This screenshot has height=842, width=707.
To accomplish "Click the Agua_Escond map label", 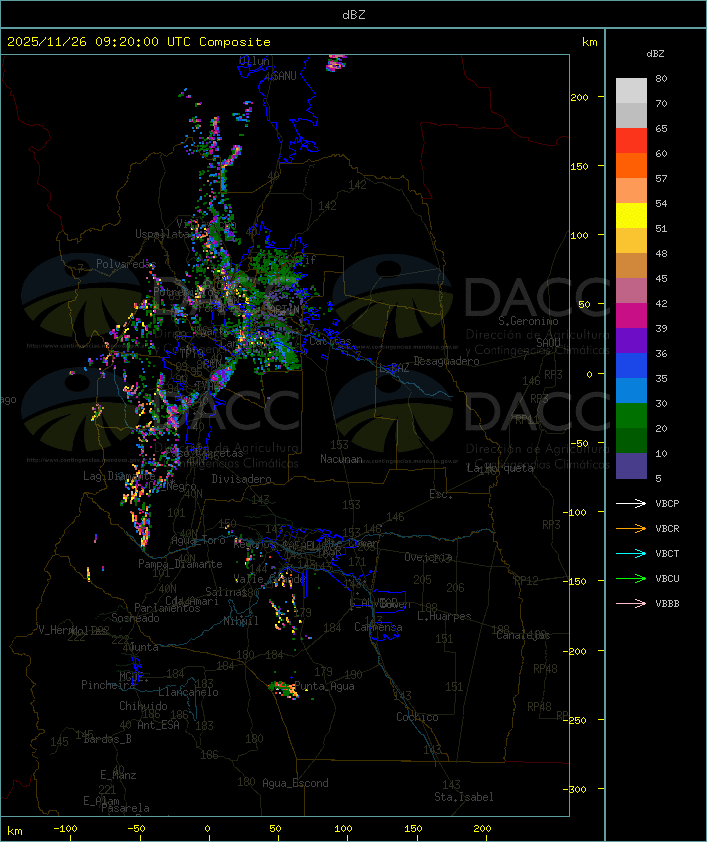I will coord(295,783).
